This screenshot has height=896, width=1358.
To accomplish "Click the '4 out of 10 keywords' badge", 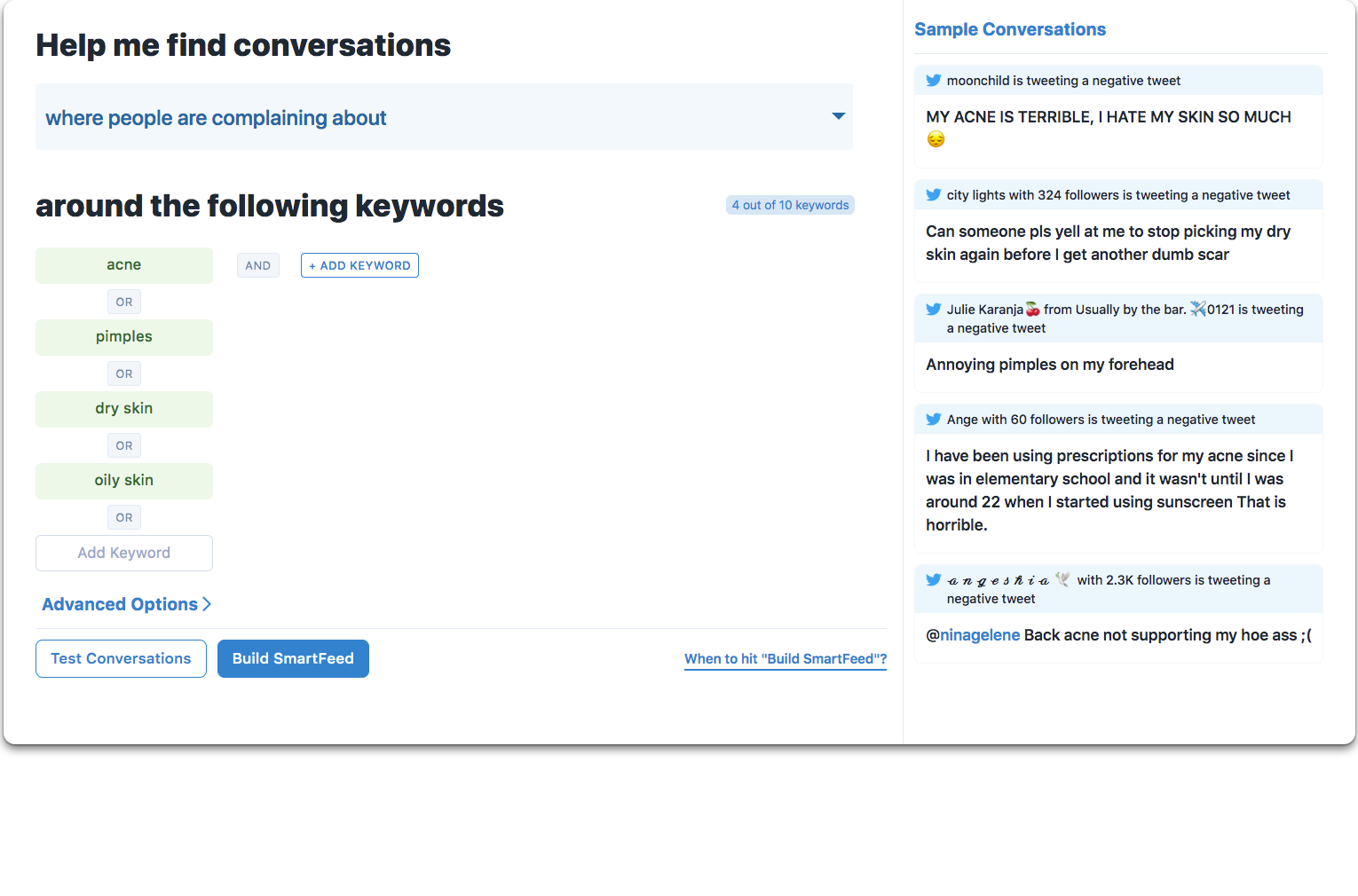I will 790,205.
